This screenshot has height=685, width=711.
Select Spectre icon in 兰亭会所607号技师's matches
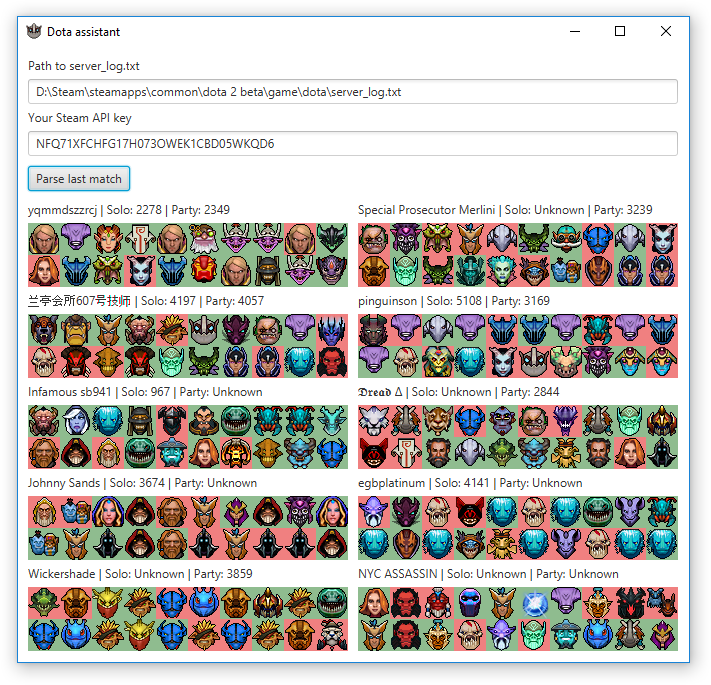pyautogui.click(x=236, y=330)
